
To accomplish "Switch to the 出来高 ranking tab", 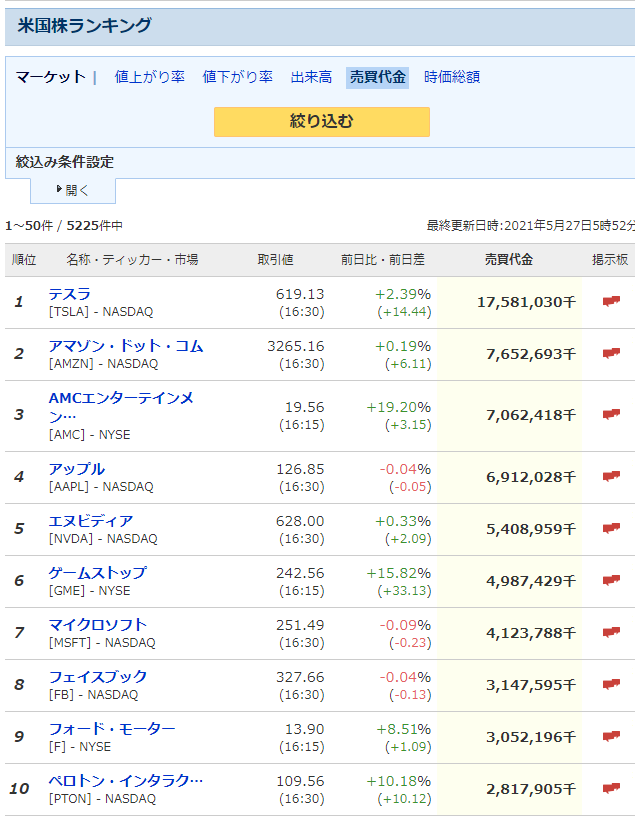I will tap(311, 77).
